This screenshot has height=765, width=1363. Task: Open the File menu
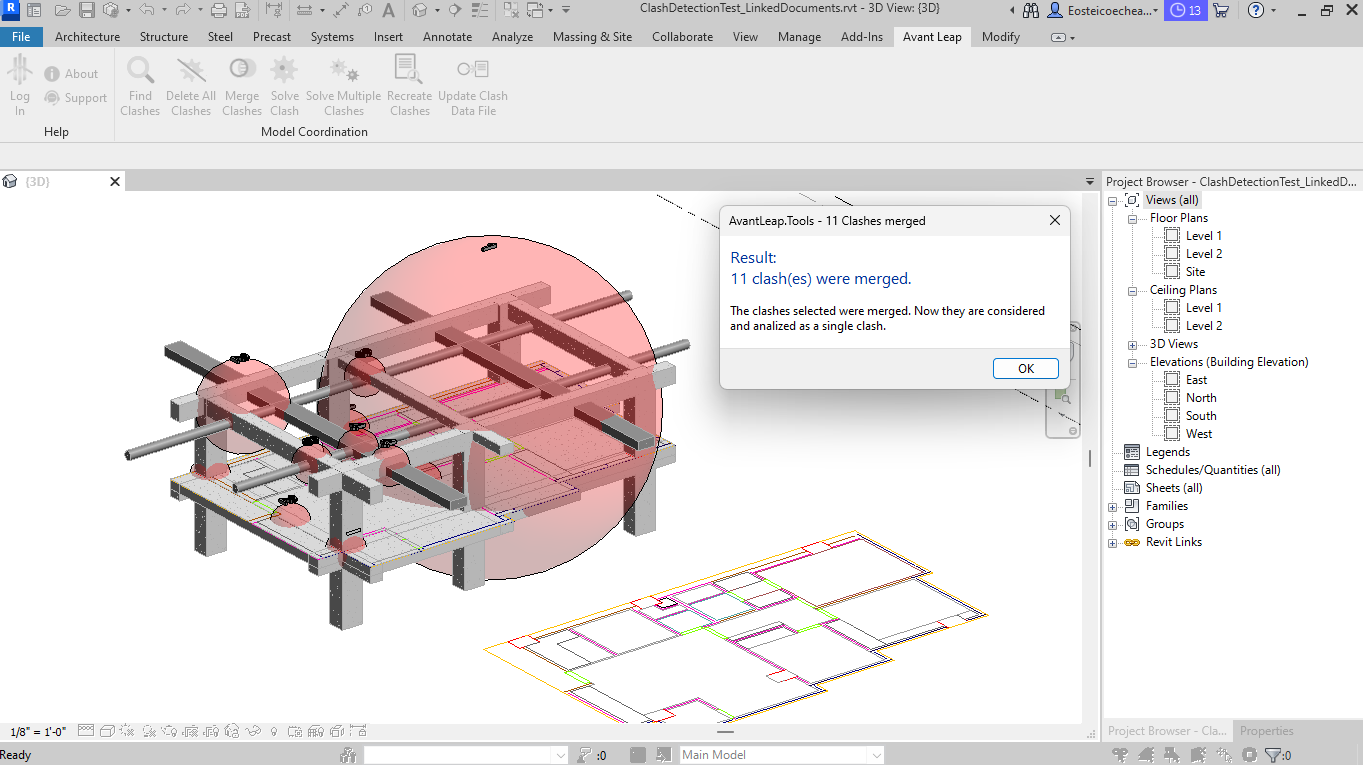point(21,37)
